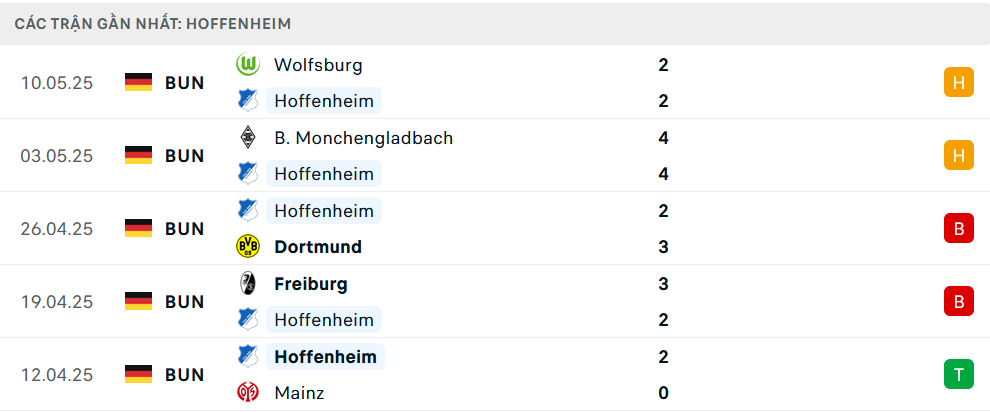Viewport: 990px width, 412px height.
Task: Click Hoffenheim crest in 10.05.25 match
Action: [247, 101]
